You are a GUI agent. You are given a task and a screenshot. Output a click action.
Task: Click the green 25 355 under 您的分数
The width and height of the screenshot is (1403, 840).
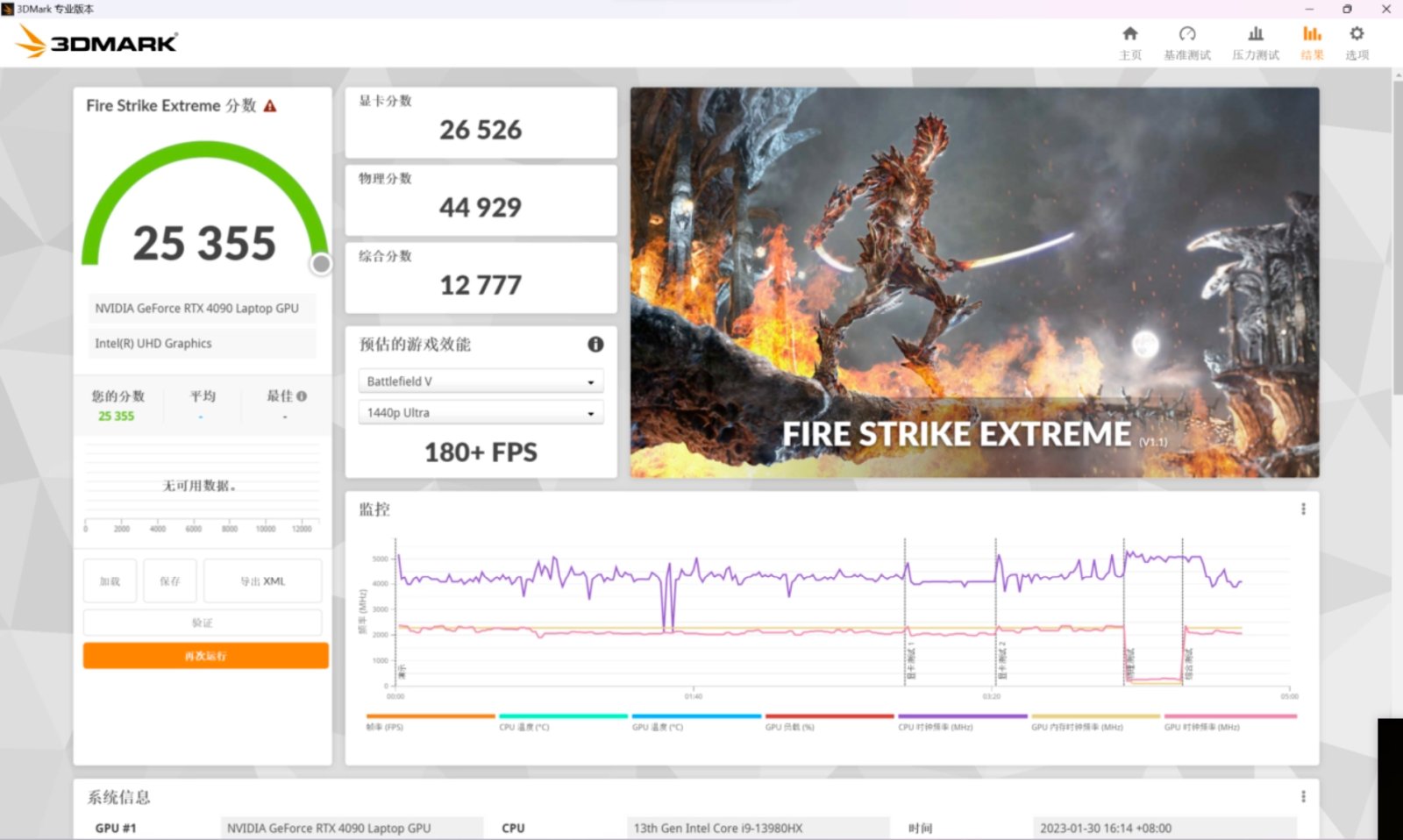click(116, 416)
